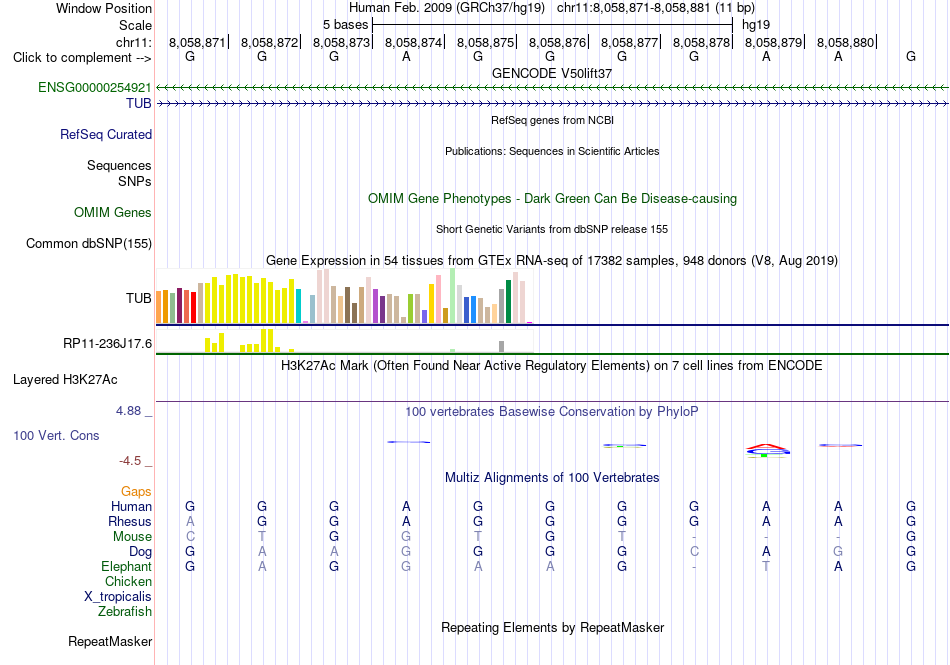Click the blue TUB gene arrowed intron line
Viewport: 950px width, 665px height.
click(x=553, y=104)
